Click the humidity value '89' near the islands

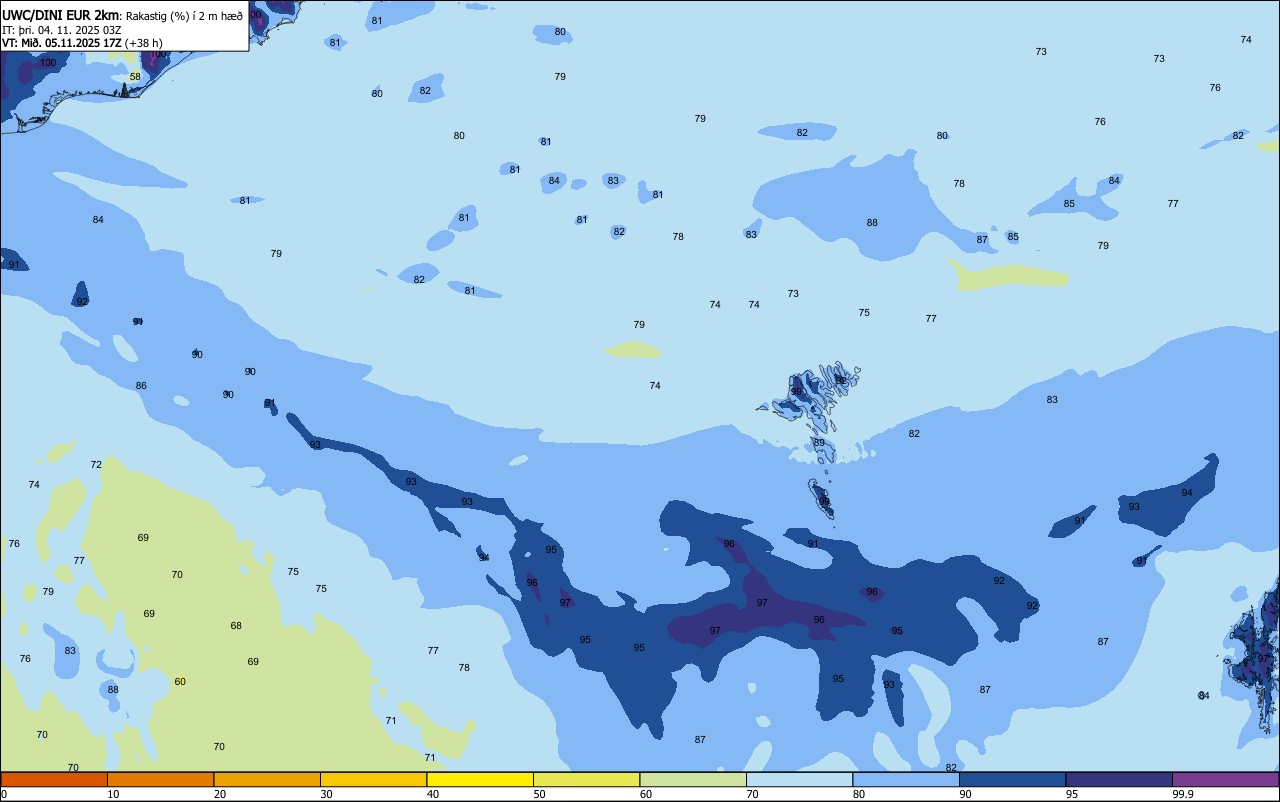click(819, 443)
